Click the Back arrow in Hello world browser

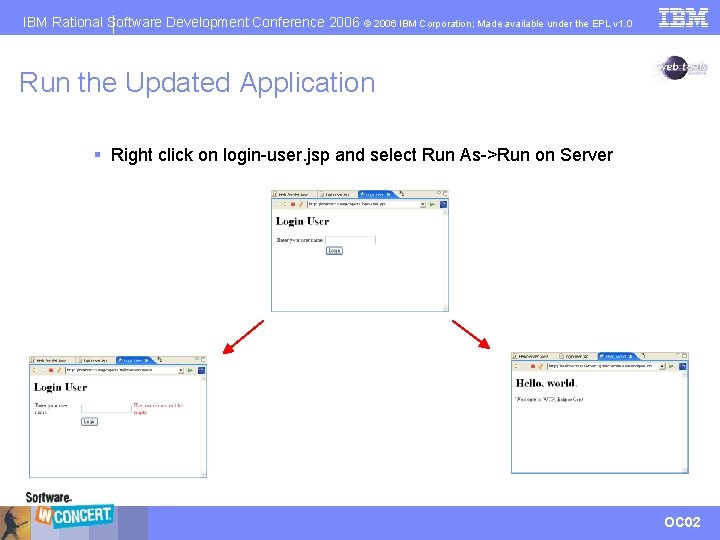coord(516,366)
